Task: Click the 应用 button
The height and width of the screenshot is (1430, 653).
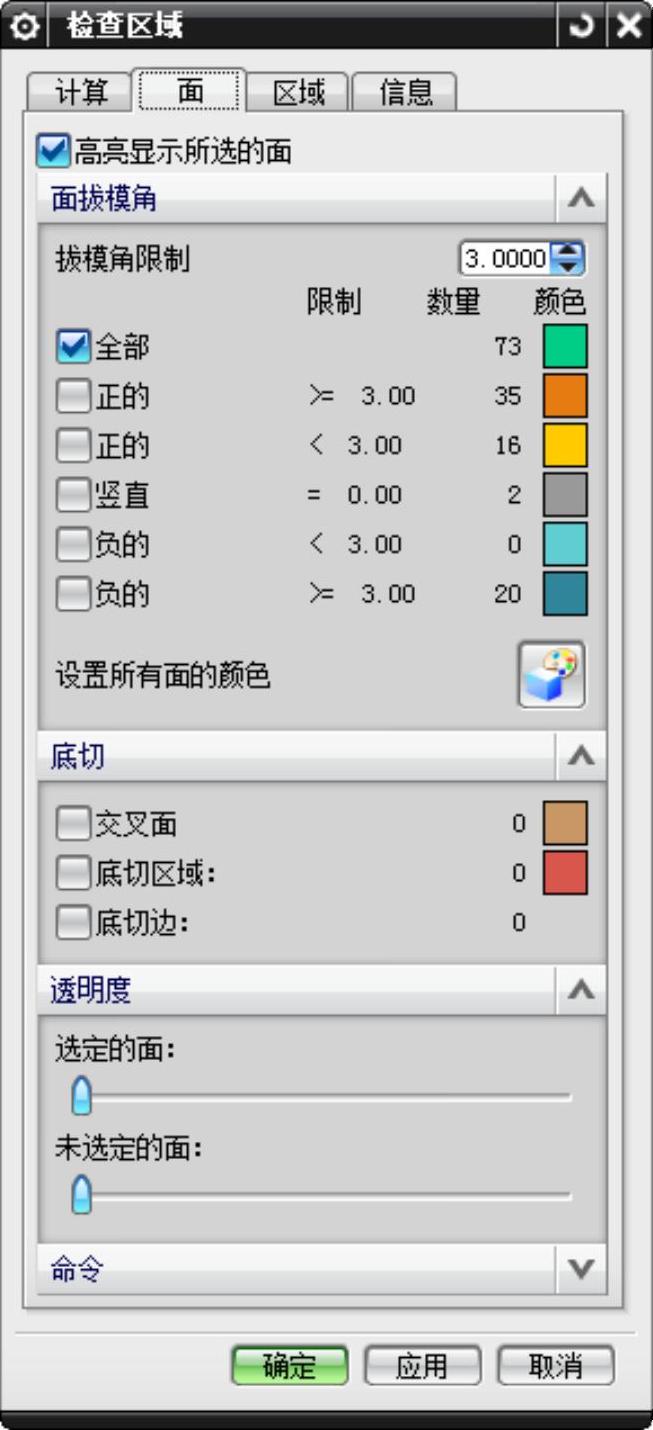Action: pyautogui.click(x=422, y=1366)
